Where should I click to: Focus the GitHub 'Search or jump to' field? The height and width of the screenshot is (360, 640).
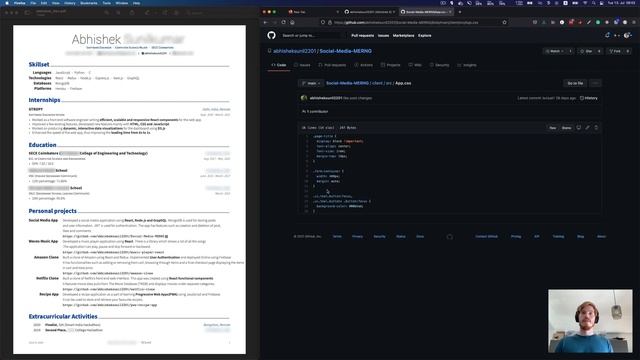[312, 36]
